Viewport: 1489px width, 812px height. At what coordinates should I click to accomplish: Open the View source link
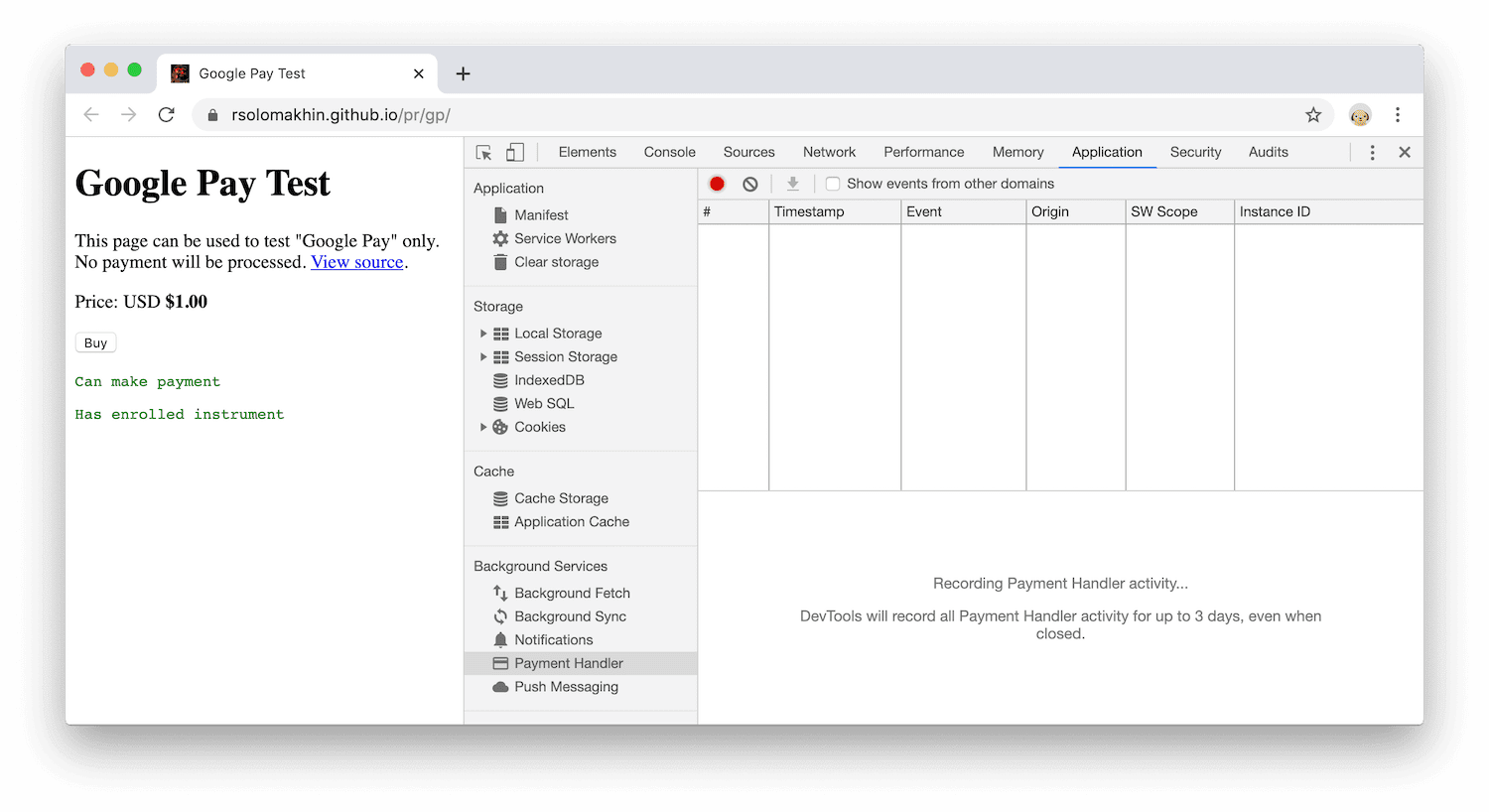[x=355, y=261]
